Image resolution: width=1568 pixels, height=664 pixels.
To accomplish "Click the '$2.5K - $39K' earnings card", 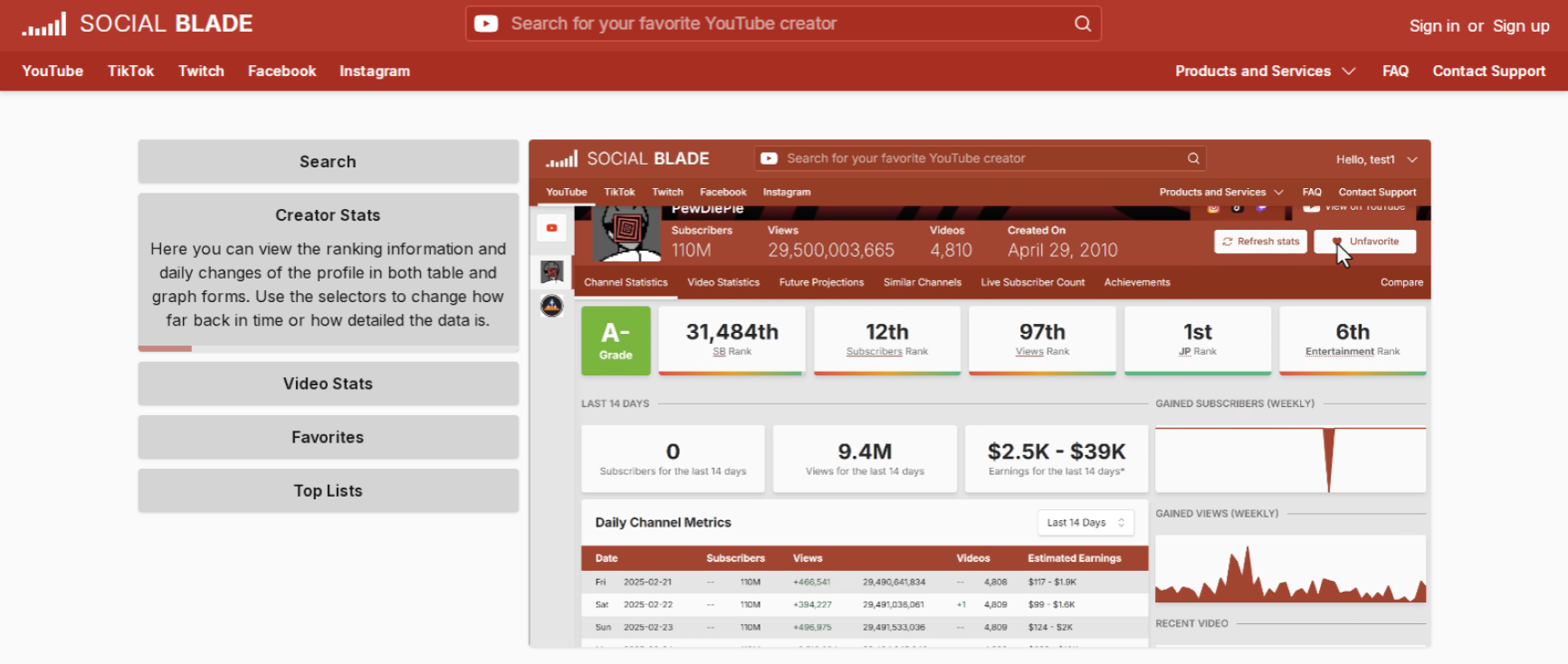I will click(1056, 459).
